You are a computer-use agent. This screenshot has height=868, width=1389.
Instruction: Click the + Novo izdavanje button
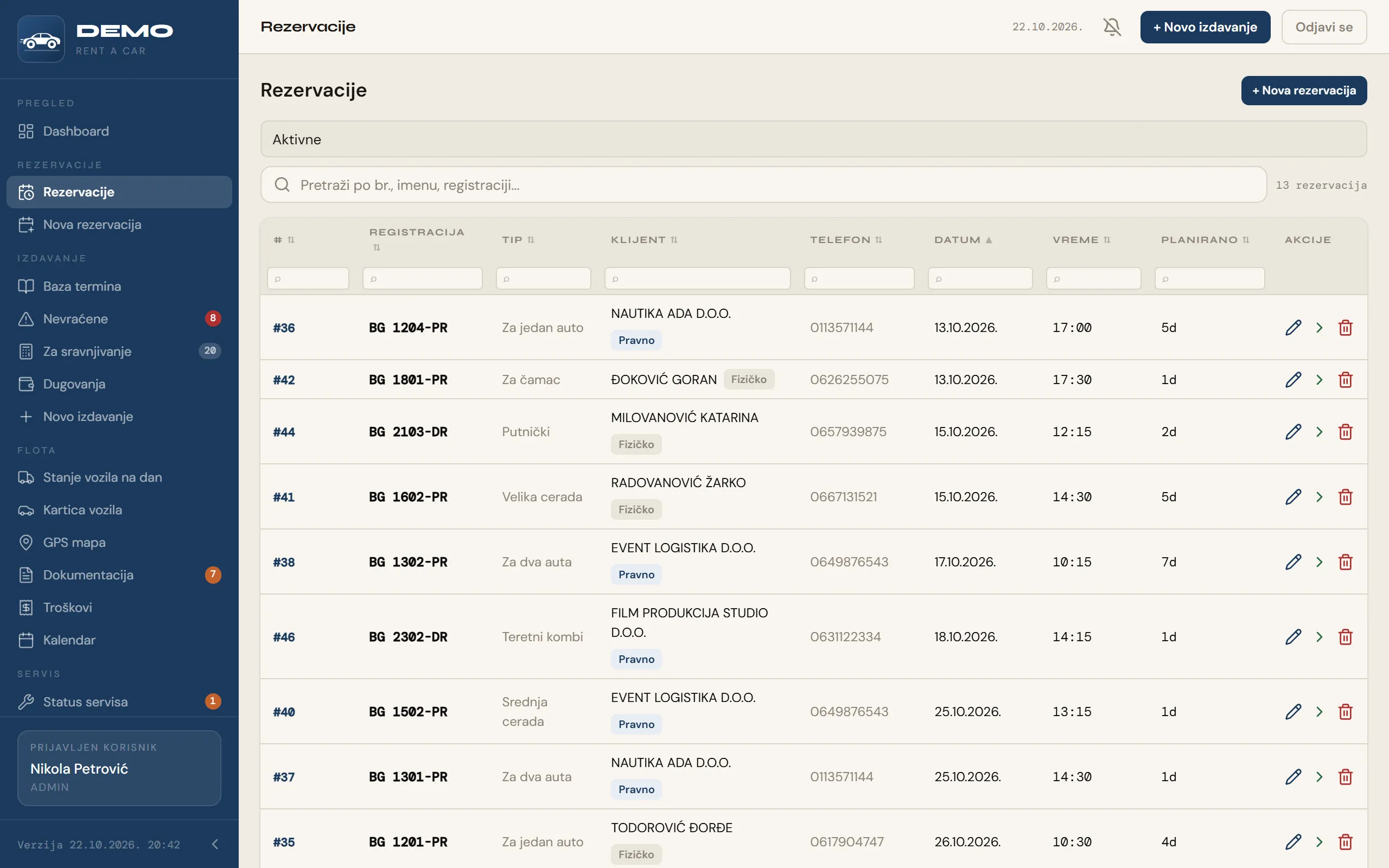pos(1205,27)
